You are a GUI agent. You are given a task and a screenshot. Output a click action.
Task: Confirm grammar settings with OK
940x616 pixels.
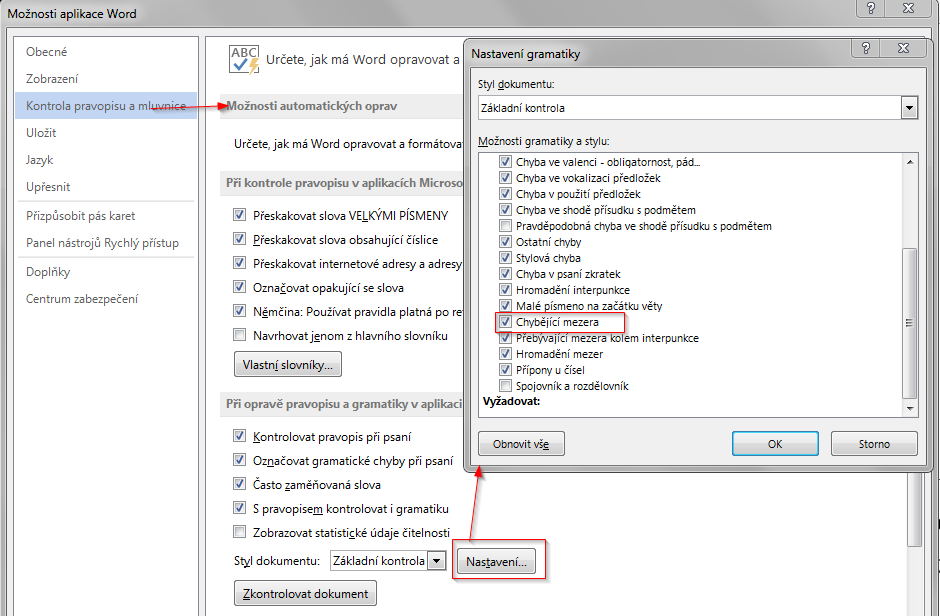tap(775, 443)
